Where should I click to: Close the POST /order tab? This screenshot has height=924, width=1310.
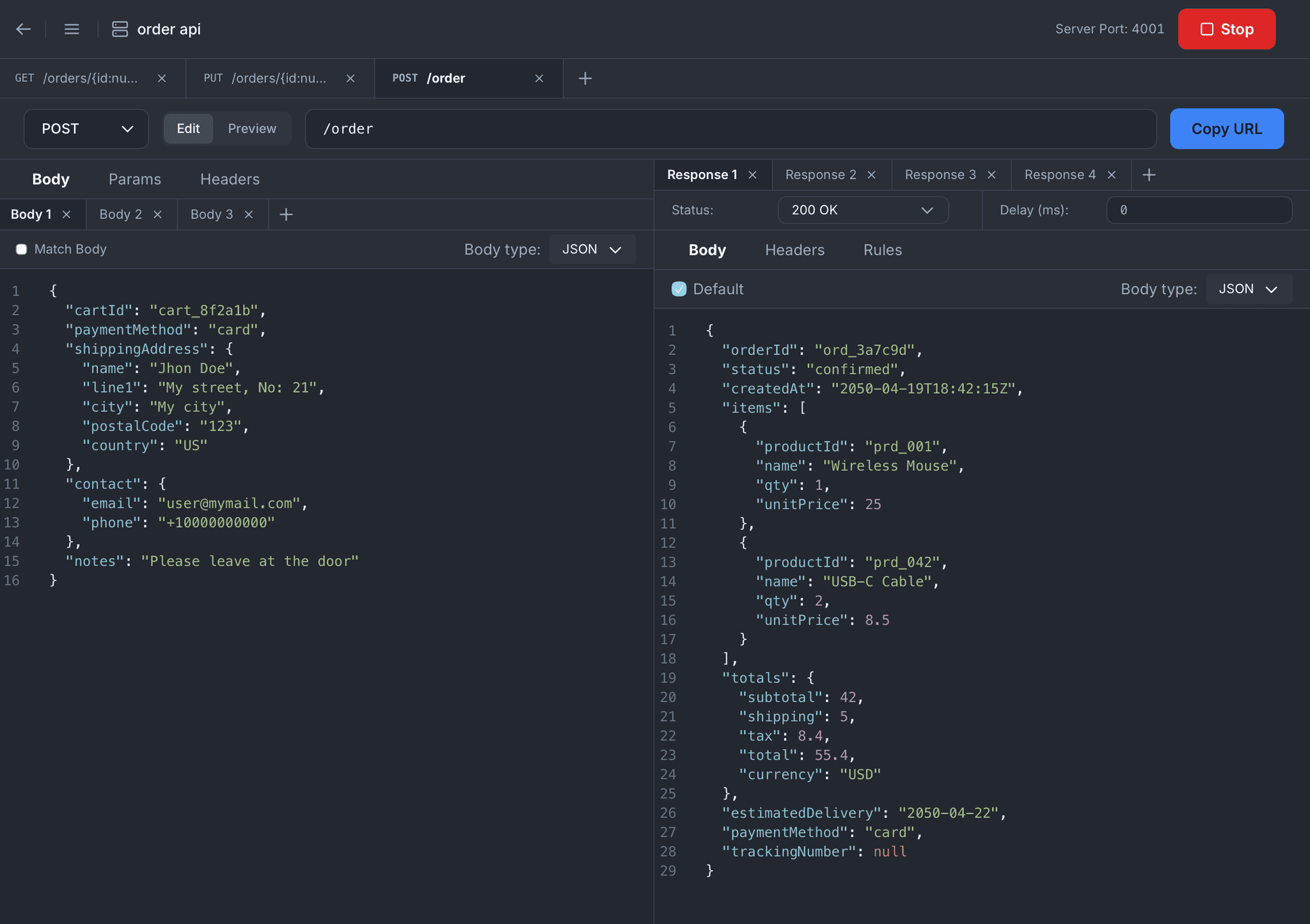pos(539,78)
